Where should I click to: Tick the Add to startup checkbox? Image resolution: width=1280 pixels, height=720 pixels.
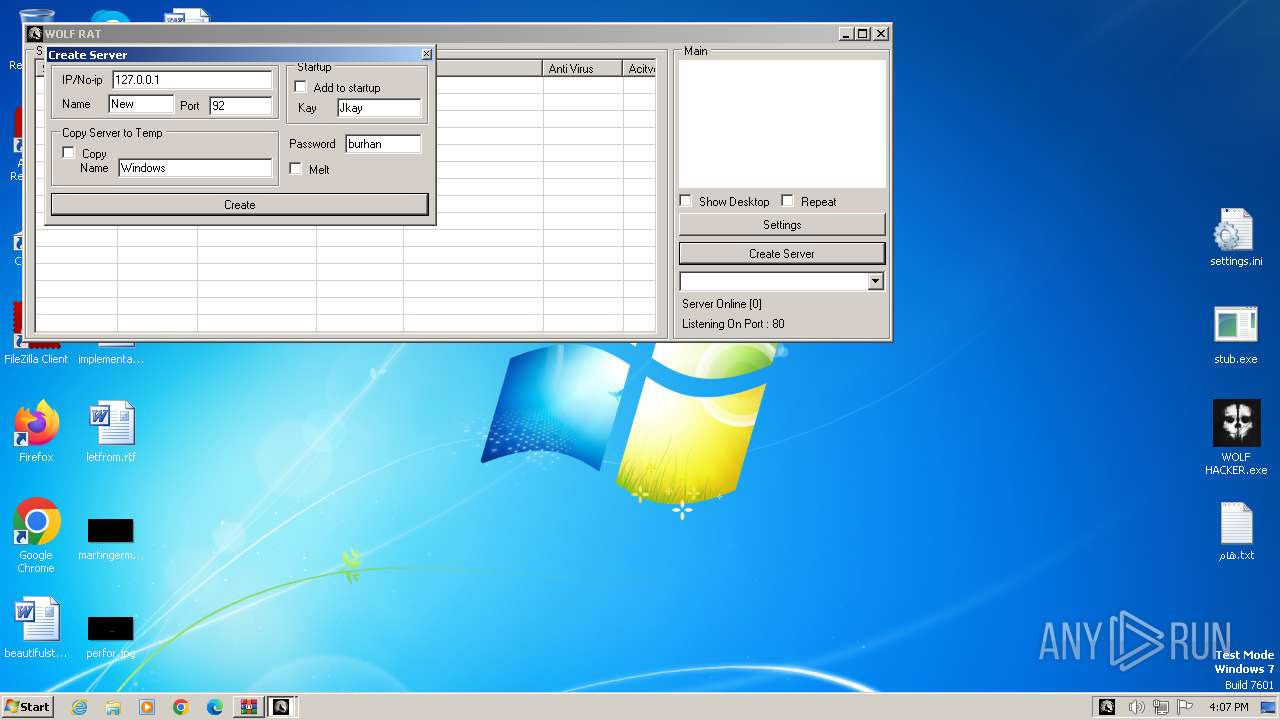[x=300, y=87]
